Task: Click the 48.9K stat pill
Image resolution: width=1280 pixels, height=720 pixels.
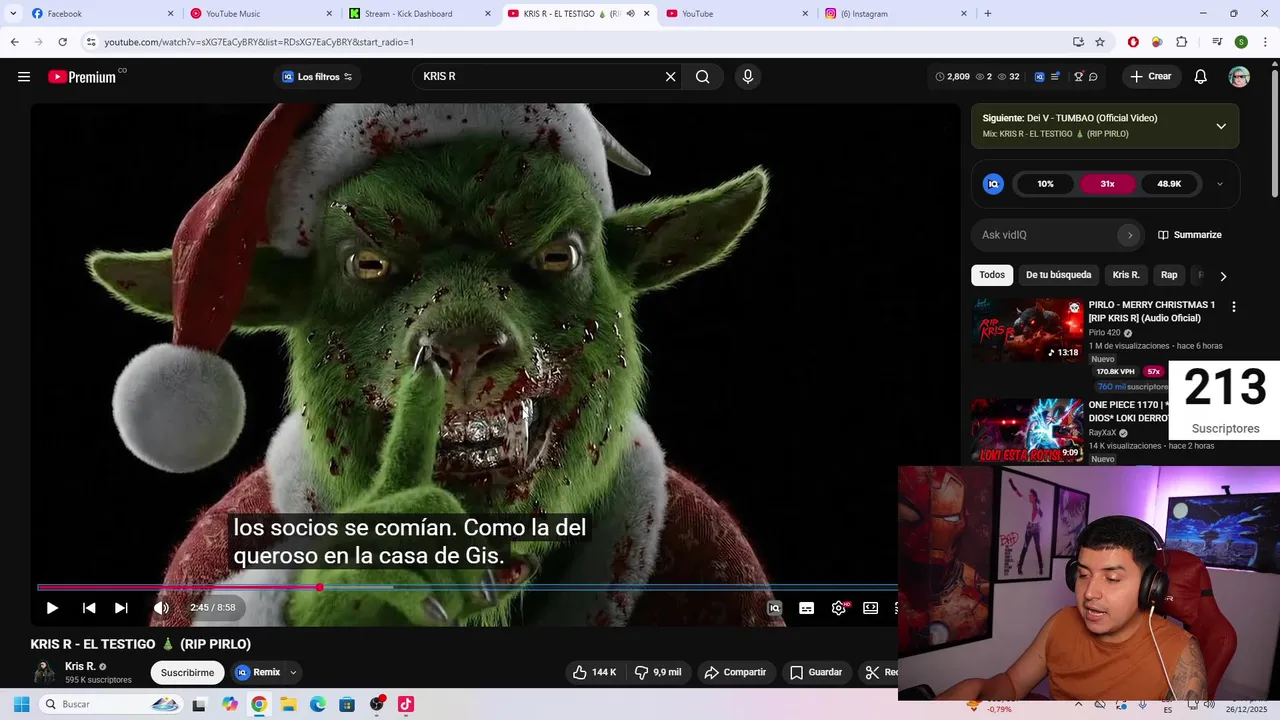Action: (1169, 184)
